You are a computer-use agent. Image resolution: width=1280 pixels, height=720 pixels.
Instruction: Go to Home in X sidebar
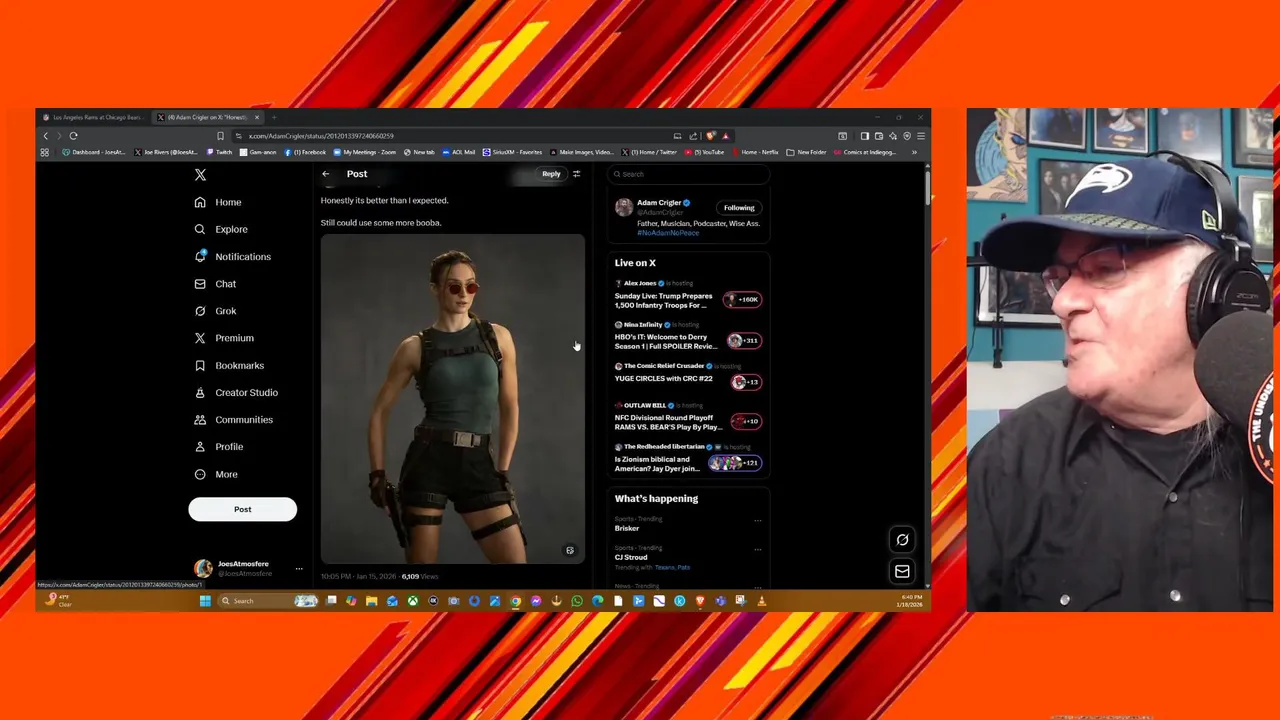(218, 202)
